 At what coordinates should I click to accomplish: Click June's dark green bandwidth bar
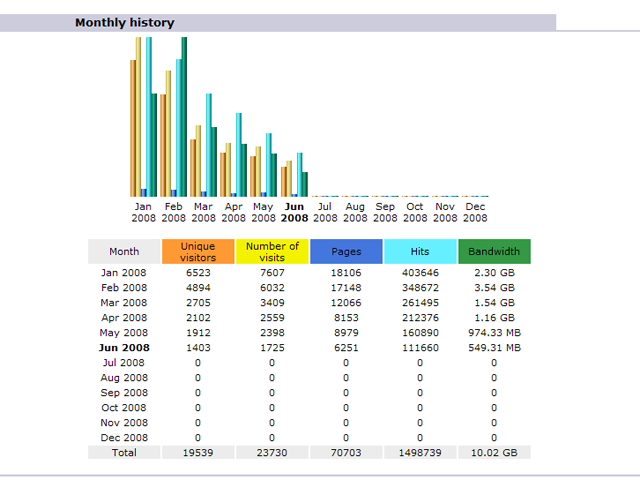(x=304, y=184)
